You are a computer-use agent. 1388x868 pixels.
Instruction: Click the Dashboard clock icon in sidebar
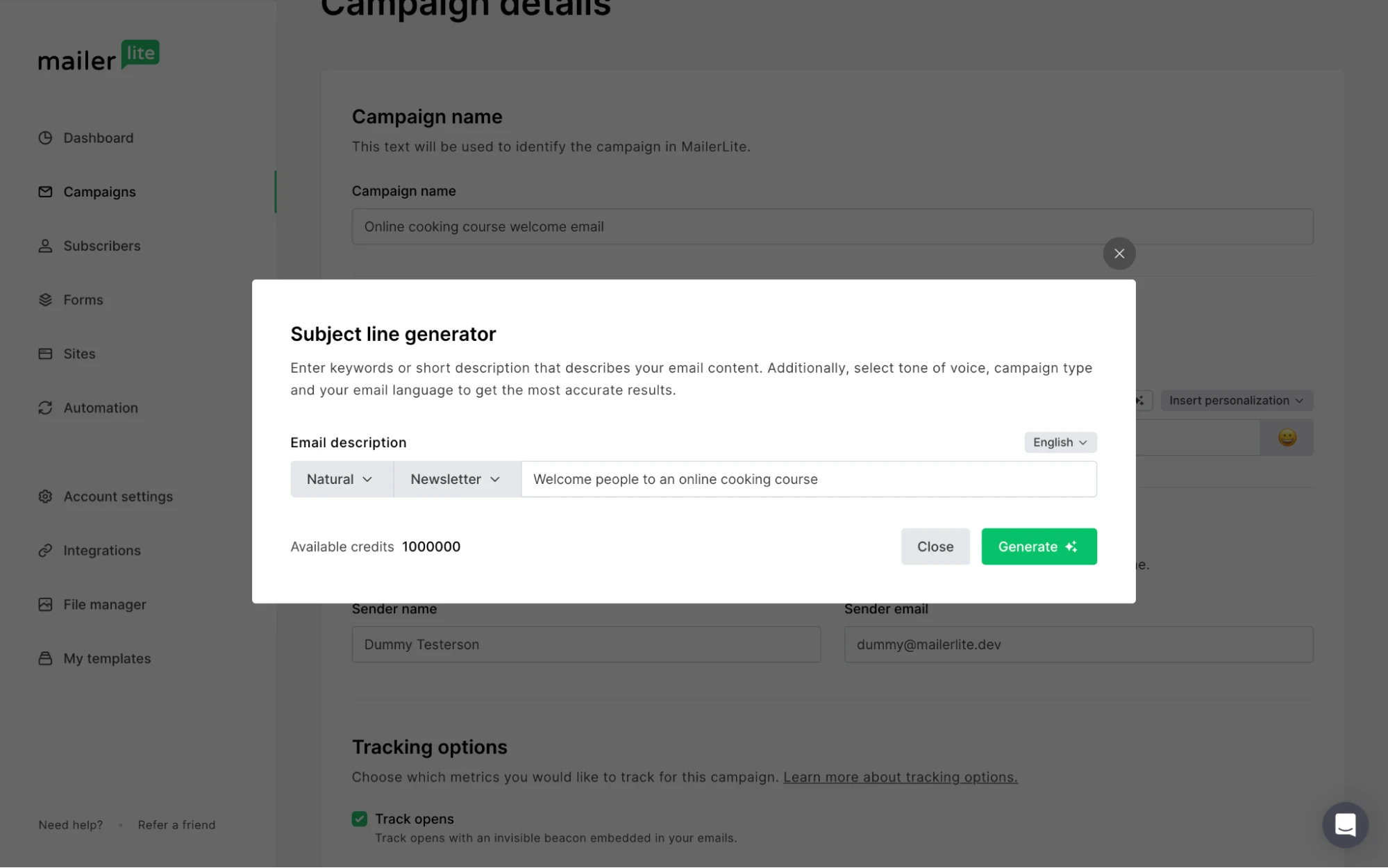click(x=45, y=137)
